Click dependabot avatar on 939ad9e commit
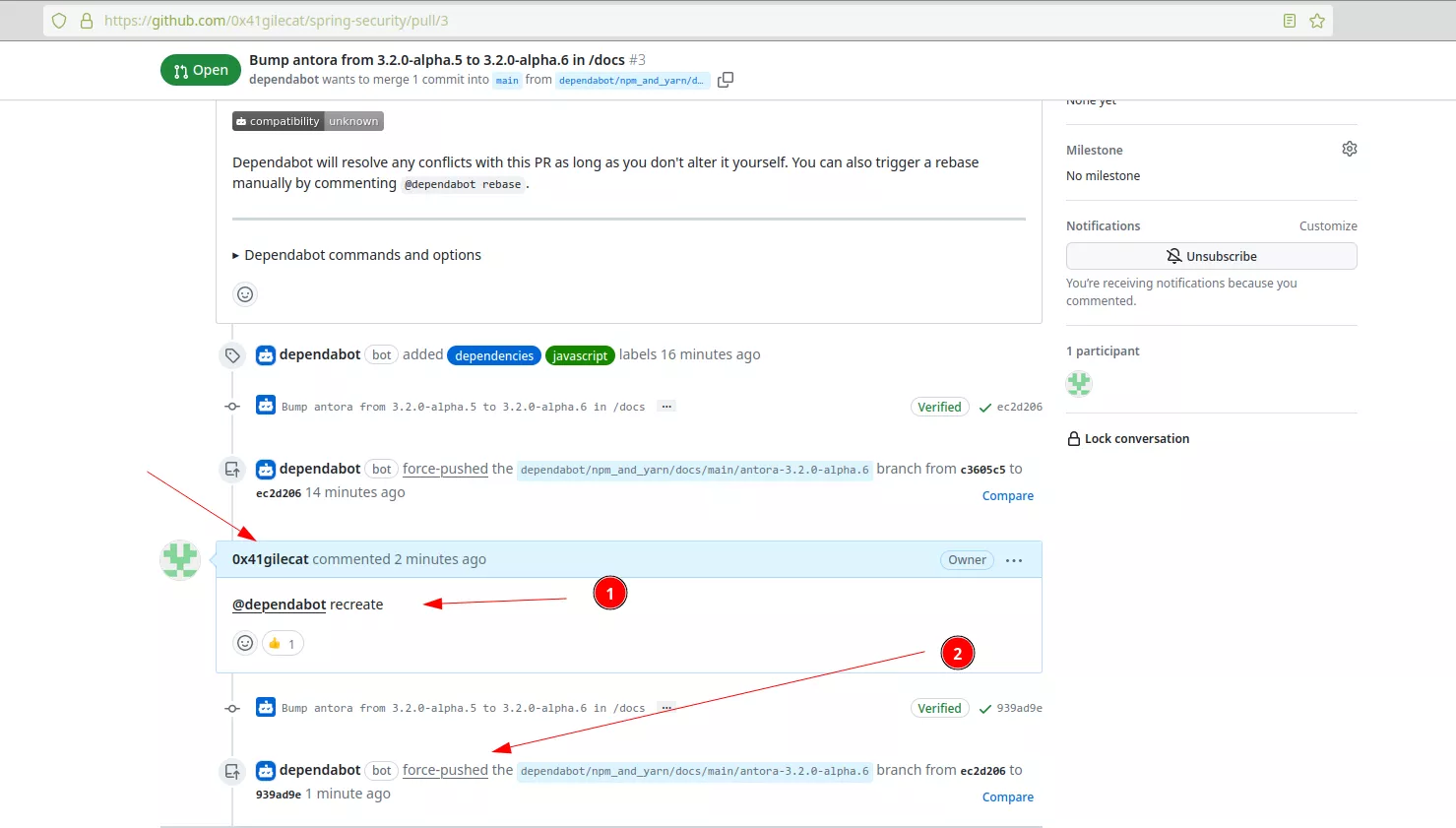 [266, 707]
